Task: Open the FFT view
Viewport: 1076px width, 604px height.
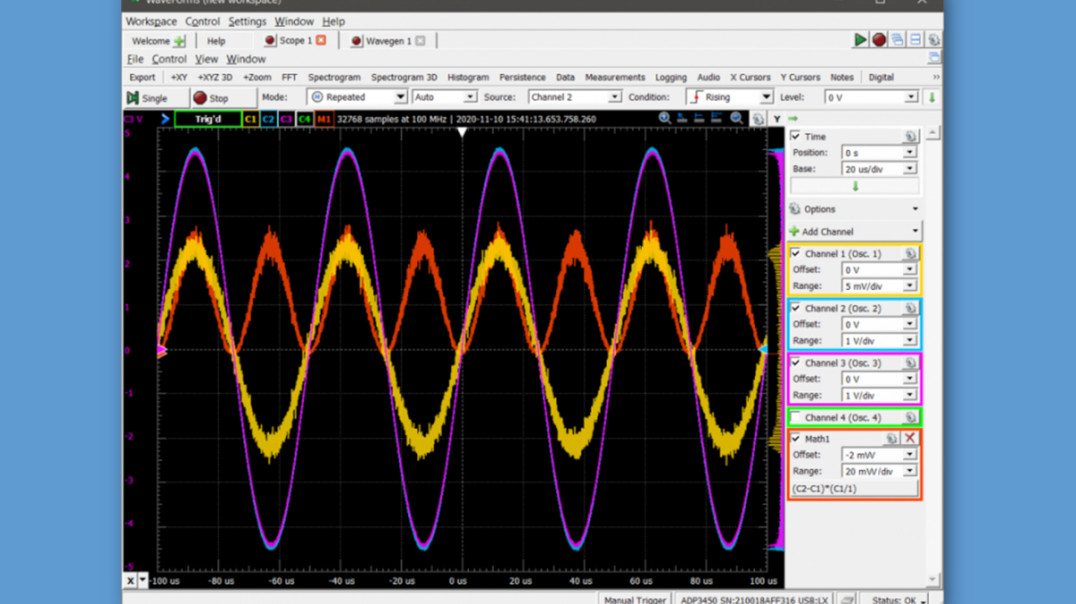Action: 290,78
